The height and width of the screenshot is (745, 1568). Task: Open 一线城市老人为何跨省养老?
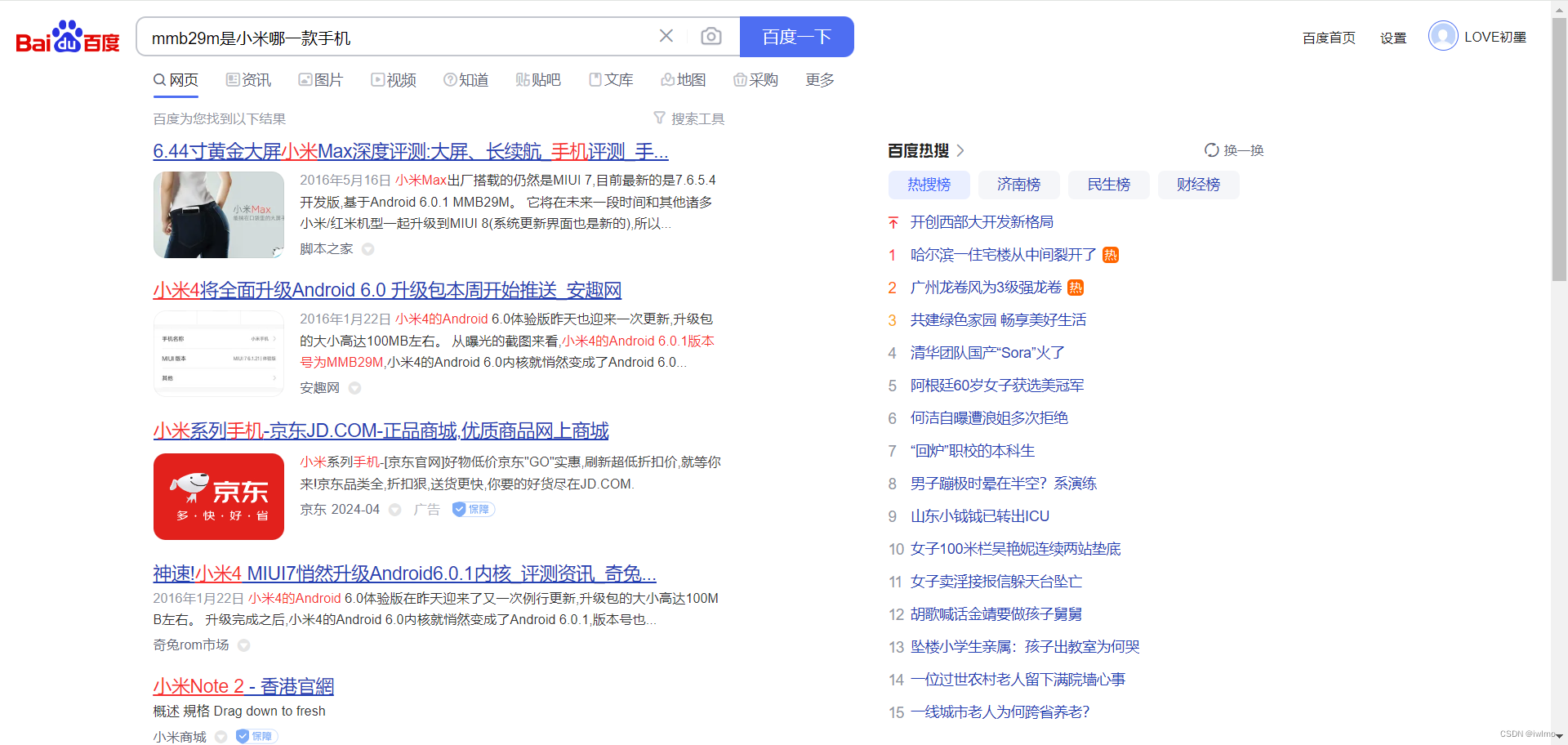[x=1000, y=712]
